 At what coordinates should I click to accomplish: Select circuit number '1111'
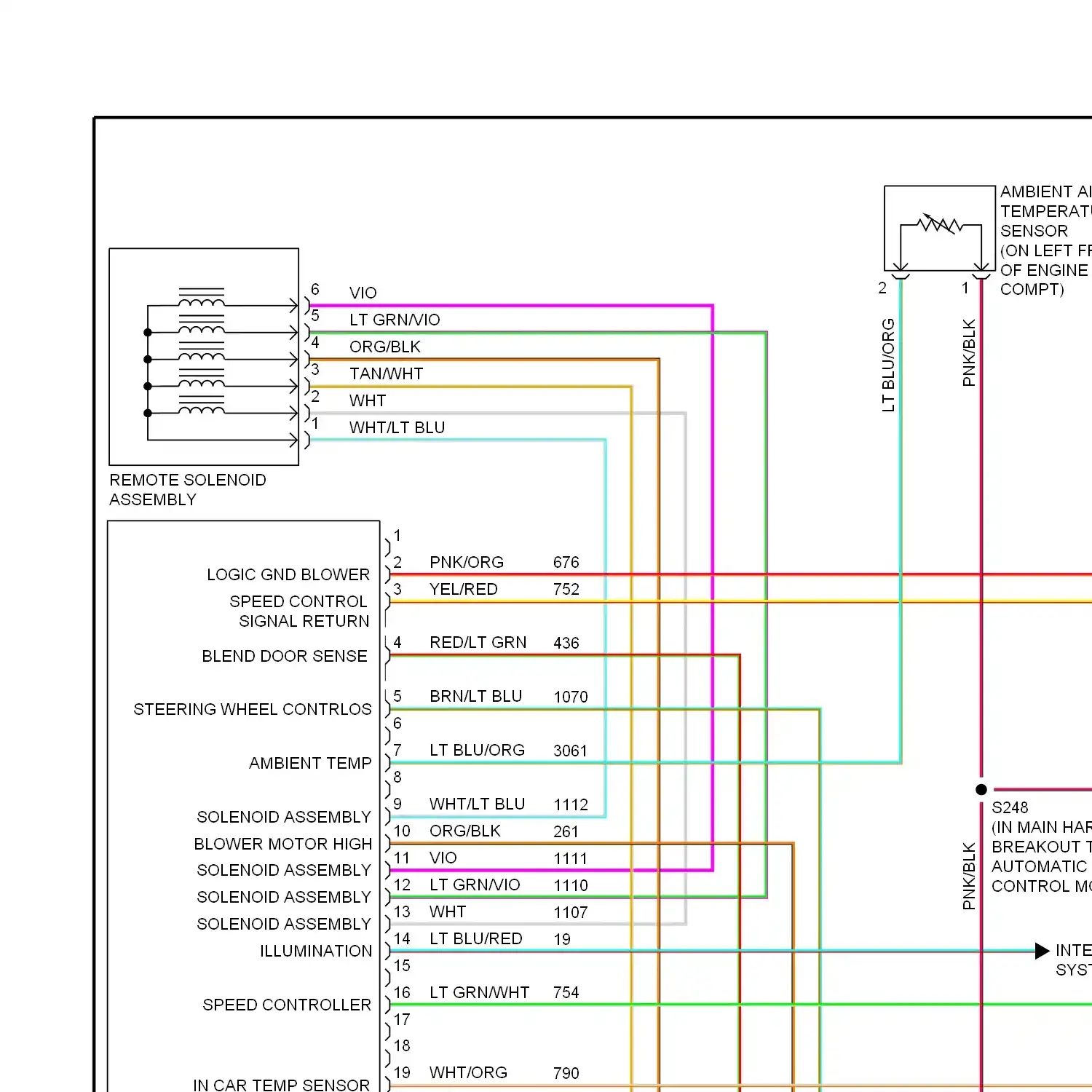click(x=570, y=858)
